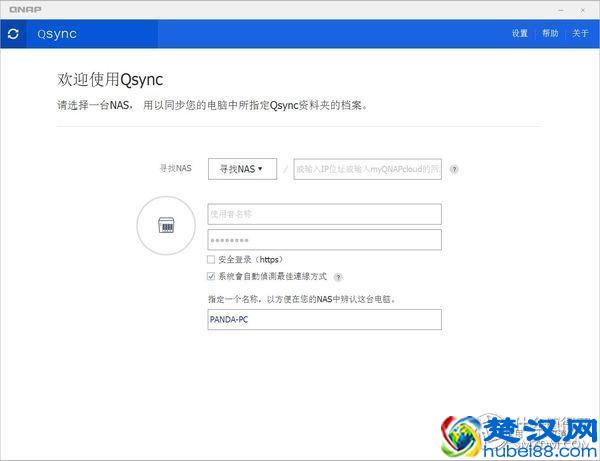
Task: Uncheck the 系統會自動偵測最佳連線方式 checkbox
Action: coord(211,276)
